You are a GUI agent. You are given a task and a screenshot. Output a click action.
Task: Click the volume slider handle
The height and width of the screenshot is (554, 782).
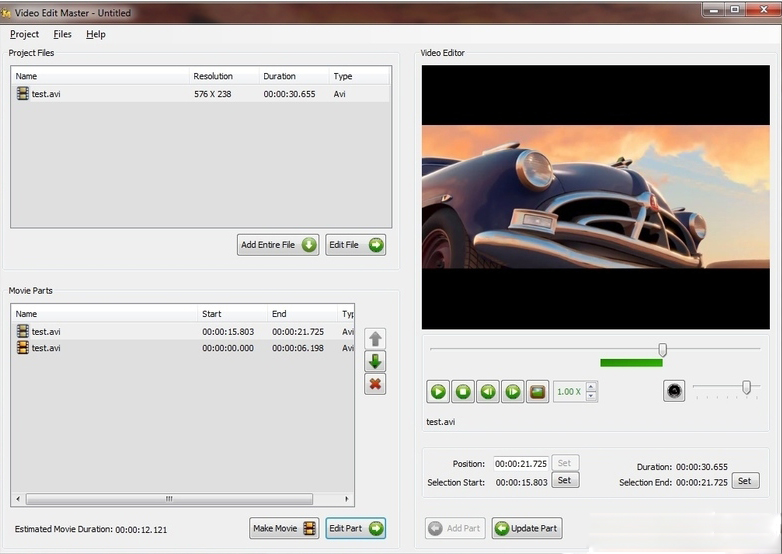tap(746, 387)
